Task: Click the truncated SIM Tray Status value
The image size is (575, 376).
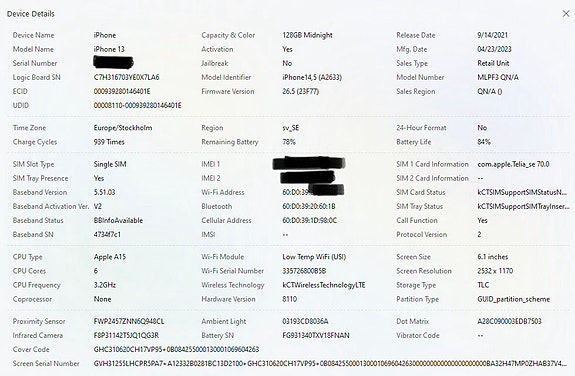Action: (523, 207)
